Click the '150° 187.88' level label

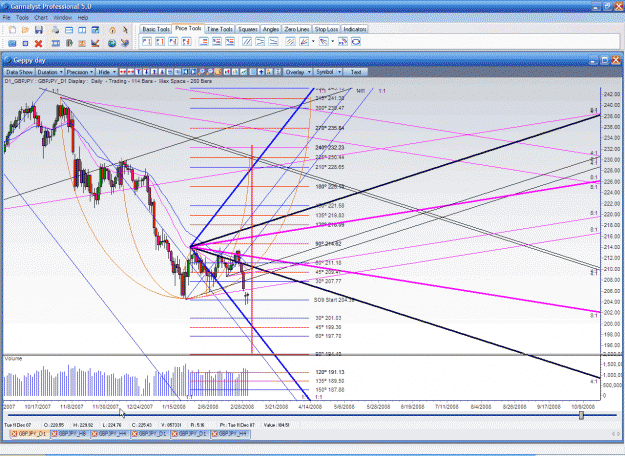[330, 390]
